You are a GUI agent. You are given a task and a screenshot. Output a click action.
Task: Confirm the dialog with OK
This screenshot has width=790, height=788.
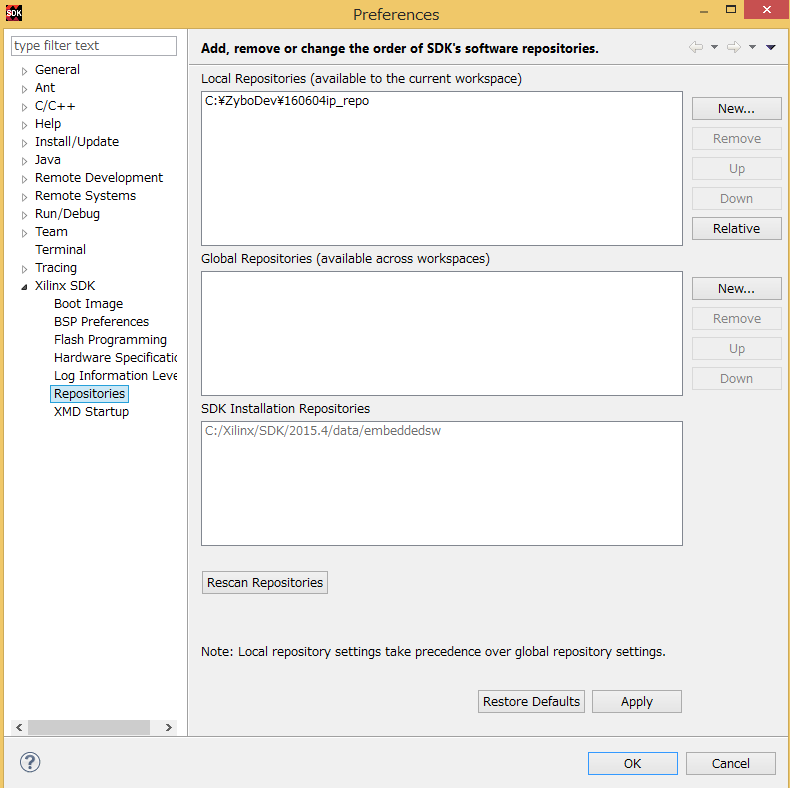pos(632,763)
